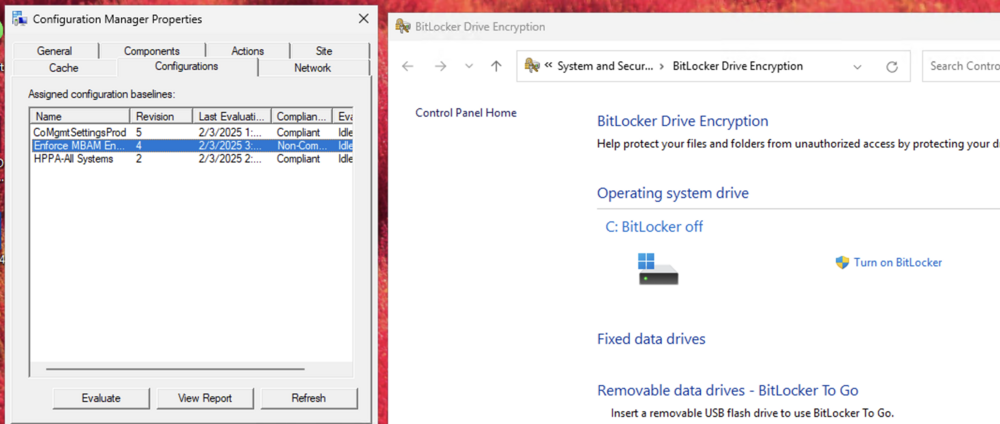Click BitLocker Drive Encryption breadcrumb
This screenshot has height=424, width=1000.
(738, 66)
